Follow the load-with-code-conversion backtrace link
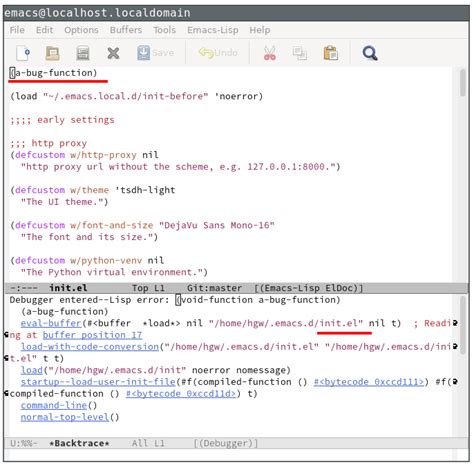Image resolution: width=474 pixels, height=467 pixels. (x=90, y=347)
